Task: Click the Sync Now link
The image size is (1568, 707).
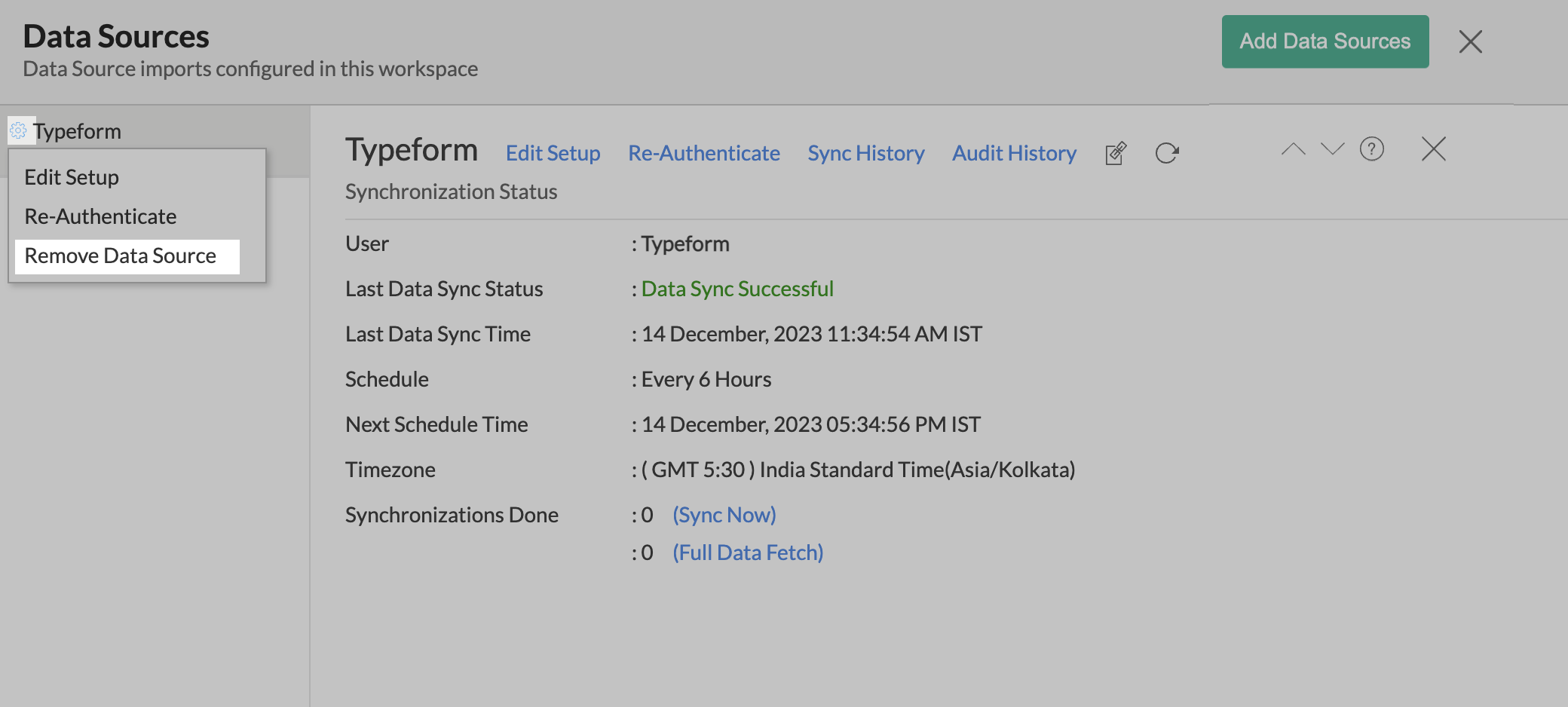Action: click(724, 515)
